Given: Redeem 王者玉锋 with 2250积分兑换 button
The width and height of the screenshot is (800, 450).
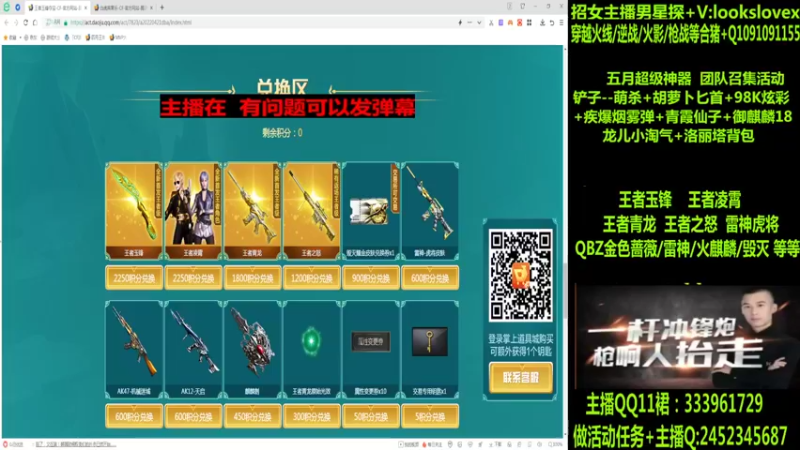Looking at the screenshot, I should point(134,278).
